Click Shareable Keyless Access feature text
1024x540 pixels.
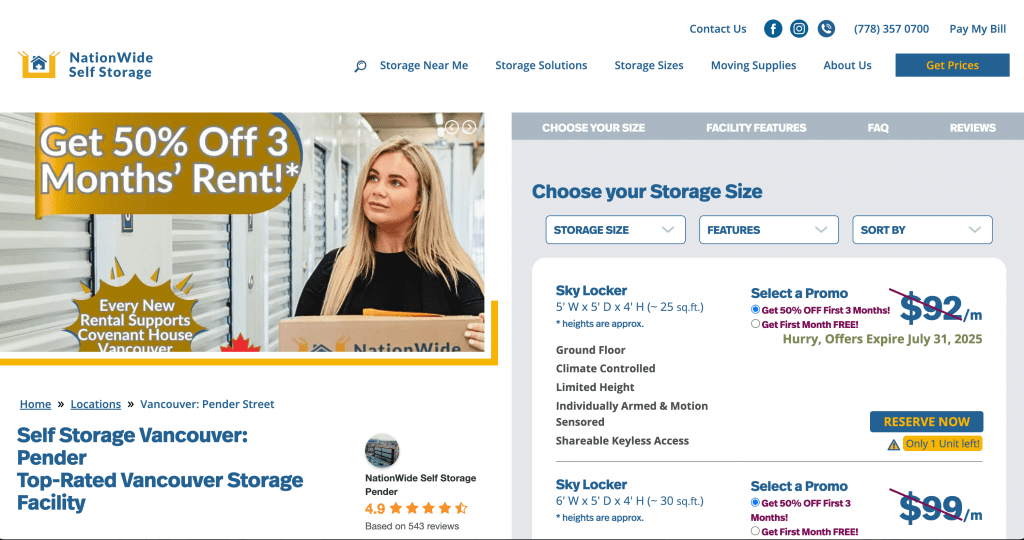[x=622, y=441]
